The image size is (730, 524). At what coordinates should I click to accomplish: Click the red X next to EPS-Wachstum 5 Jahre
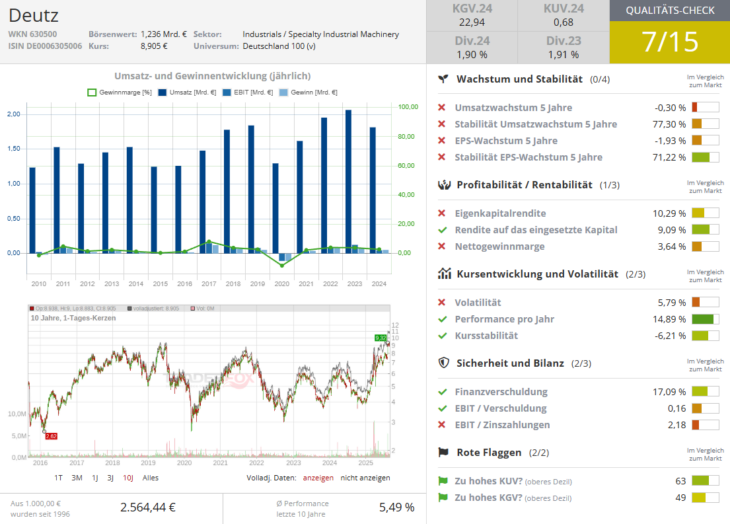click(x=442, y=141)
